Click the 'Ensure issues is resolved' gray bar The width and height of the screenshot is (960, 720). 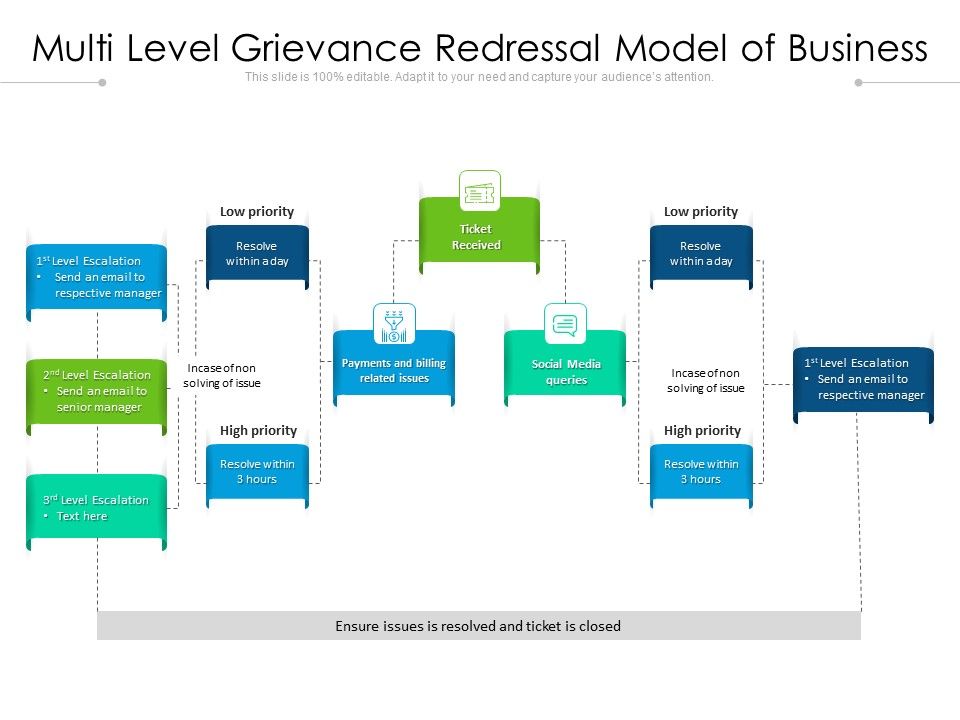click(479, 626)
